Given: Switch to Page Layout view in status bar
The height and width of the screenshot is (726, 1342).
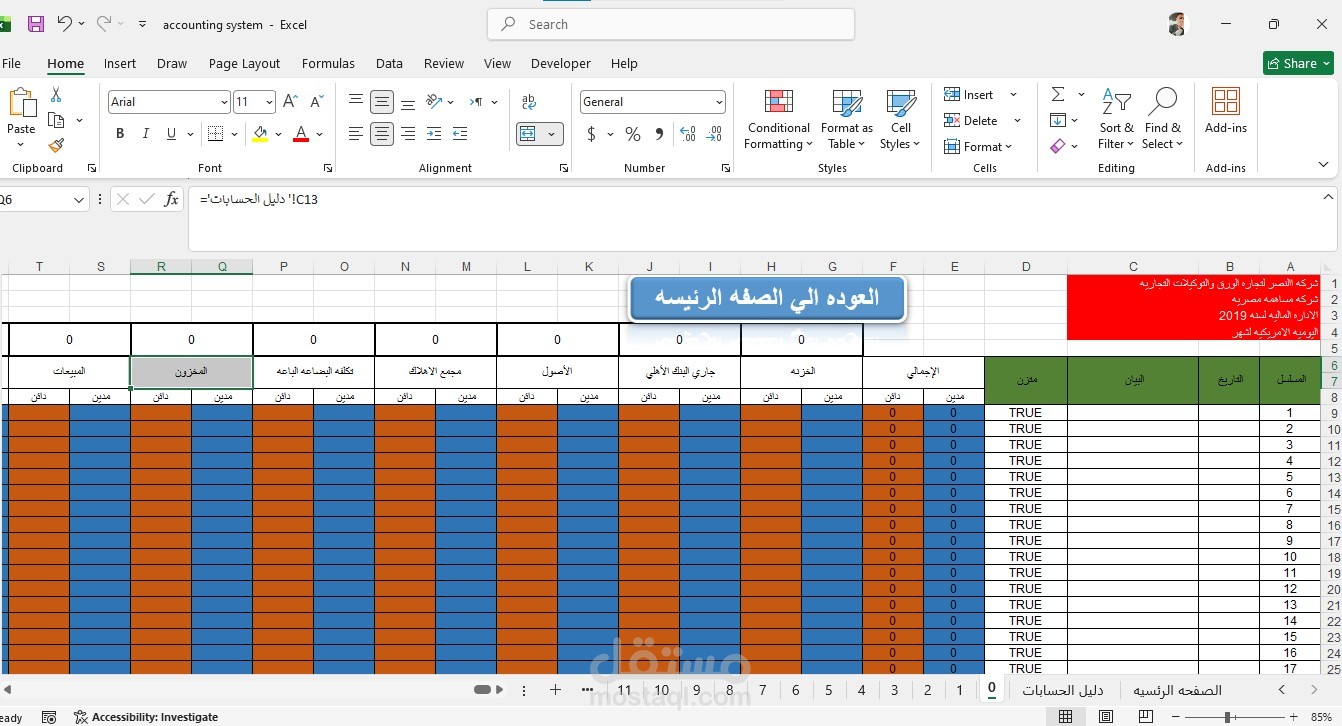Looking at the screenshot, I should coord(1105,717).
